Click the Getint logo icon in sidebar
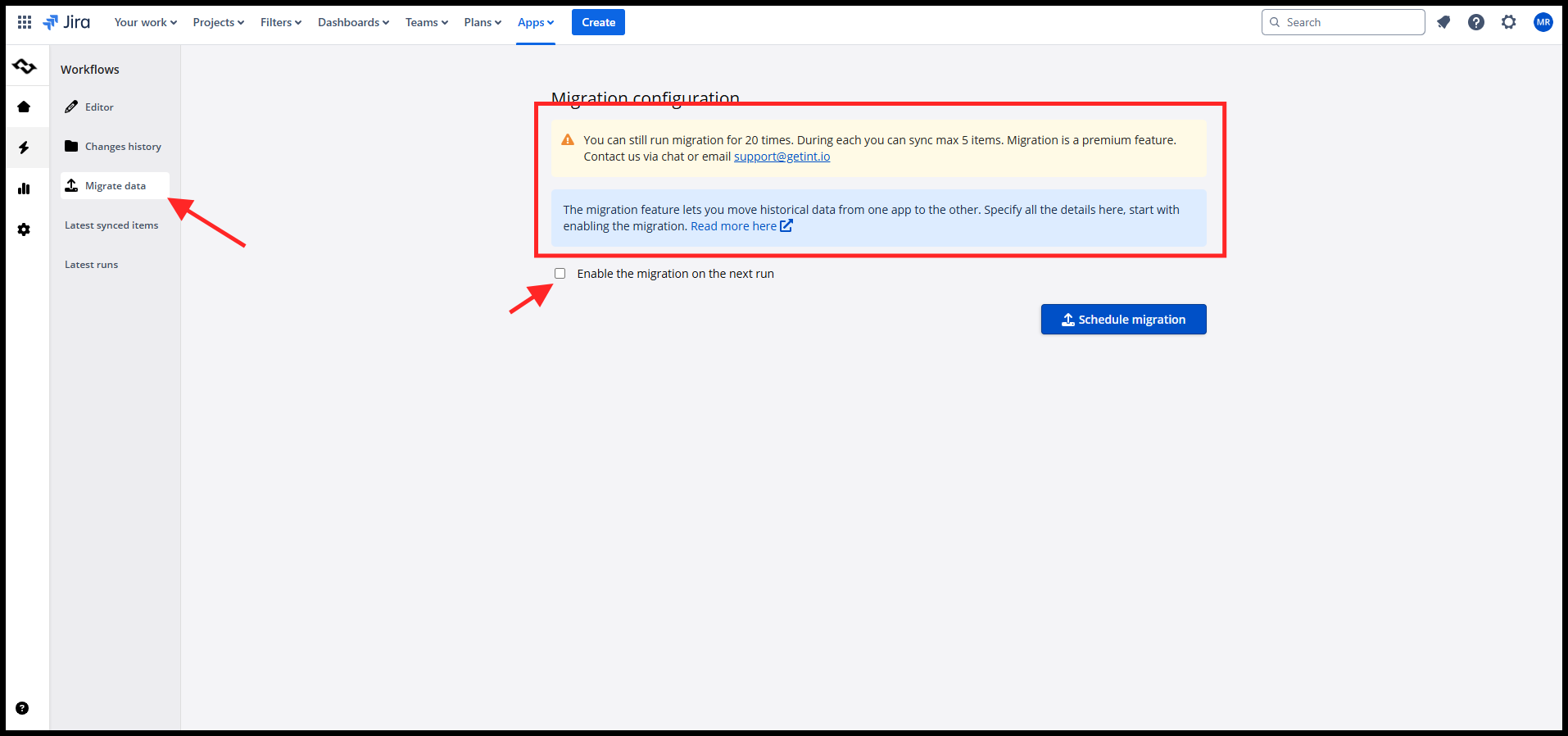1568x736 pixels. [25, 66]
